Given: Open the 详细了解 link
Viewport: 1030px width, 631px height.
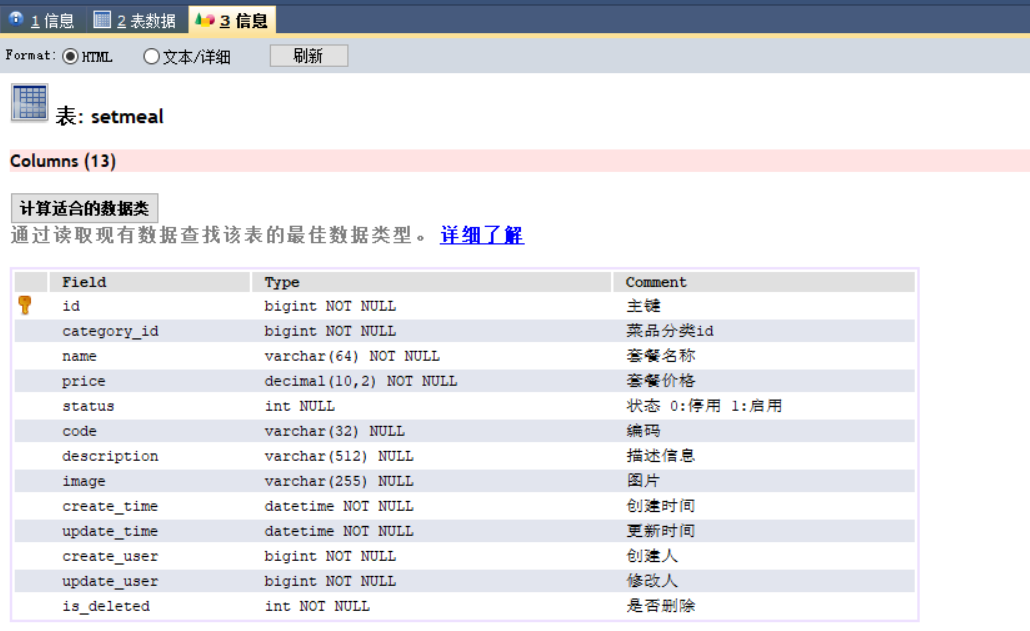Looking at the screenshot, I should click(x=481, y=235).
